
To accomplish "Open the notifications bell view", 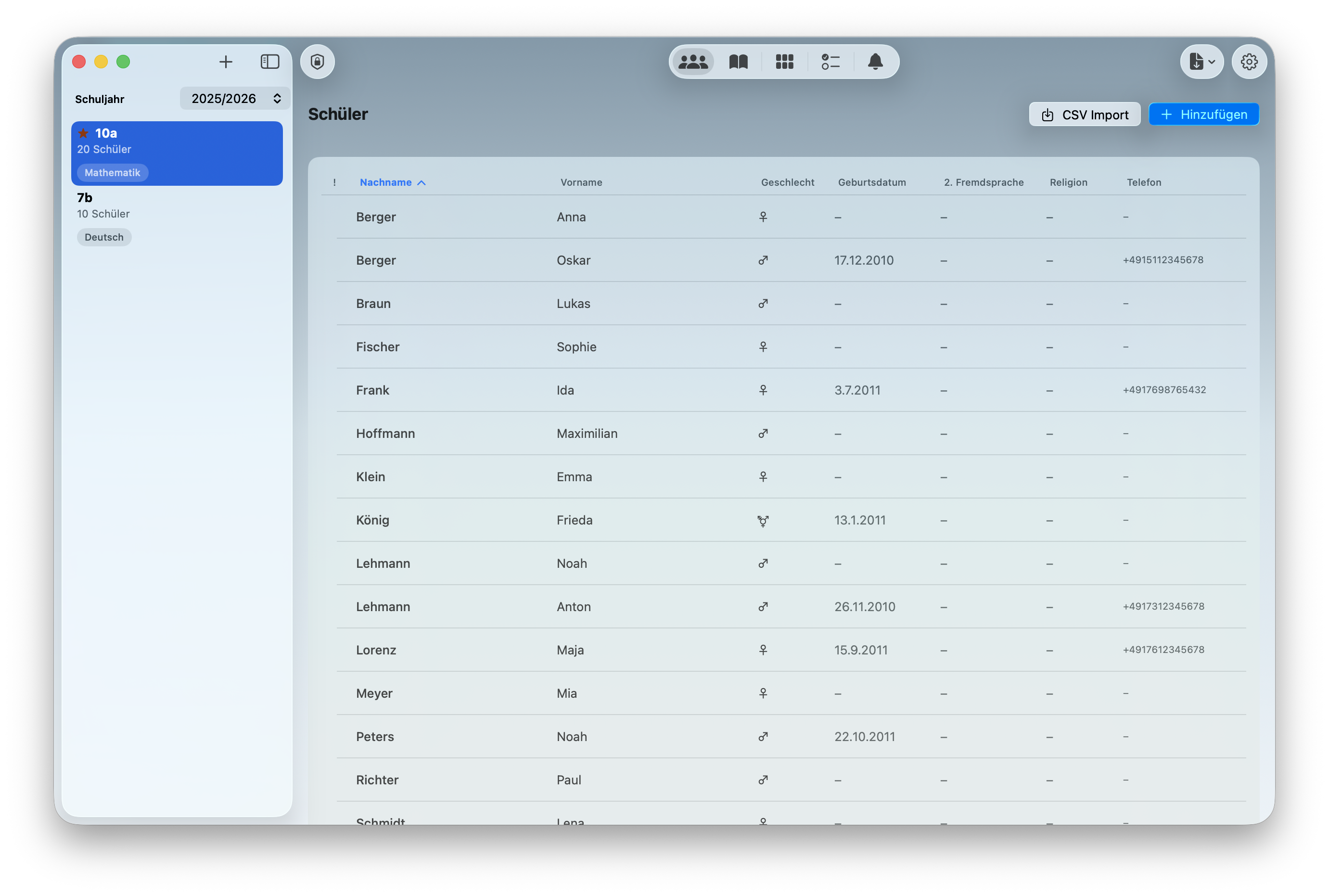I will pyautogui.click(x=875, y=62).
